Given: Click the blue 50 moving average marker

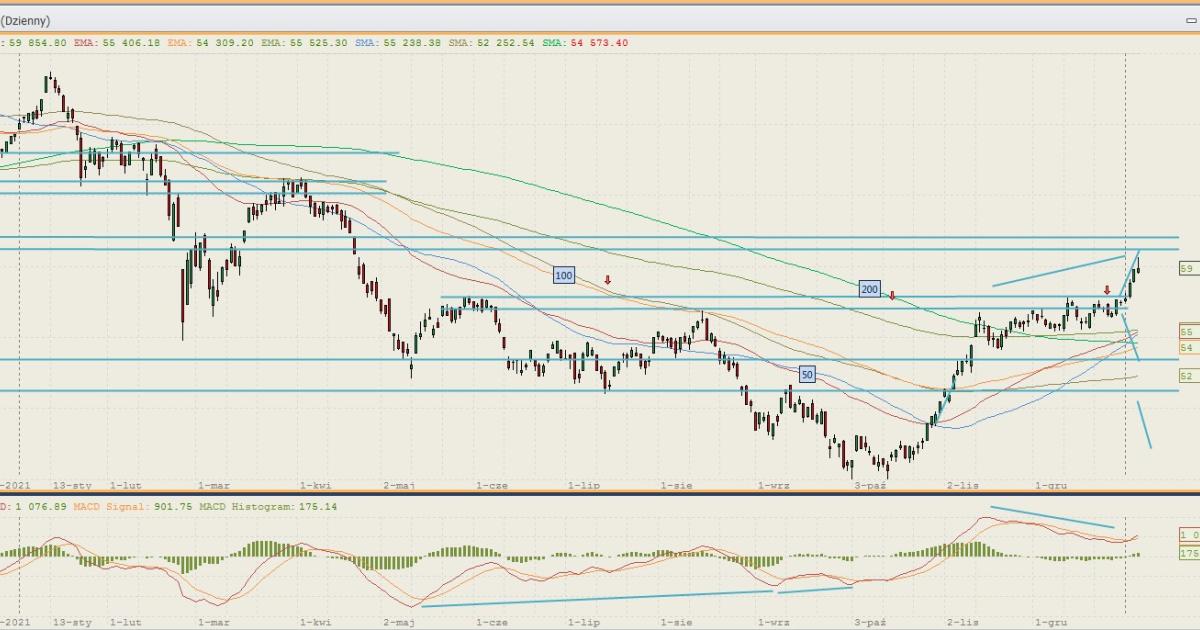Looking at the screenshot, I should 807,374.
